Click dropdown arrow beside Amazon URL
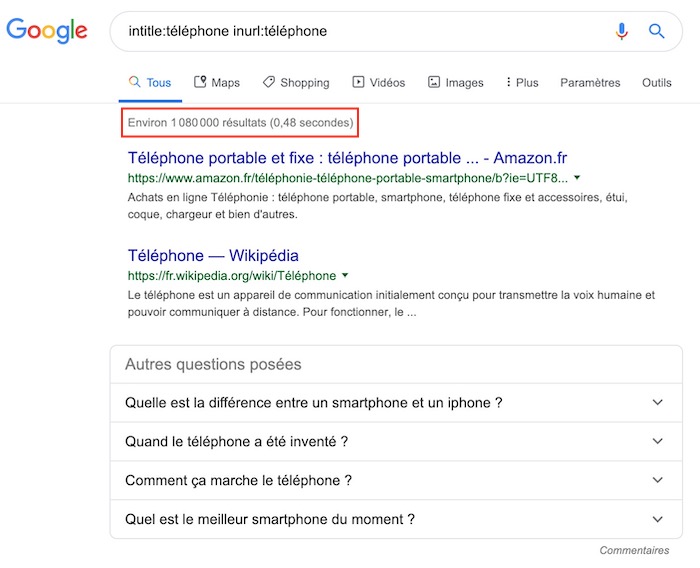Viewport: 700px width, 568px height. (578, 178)
